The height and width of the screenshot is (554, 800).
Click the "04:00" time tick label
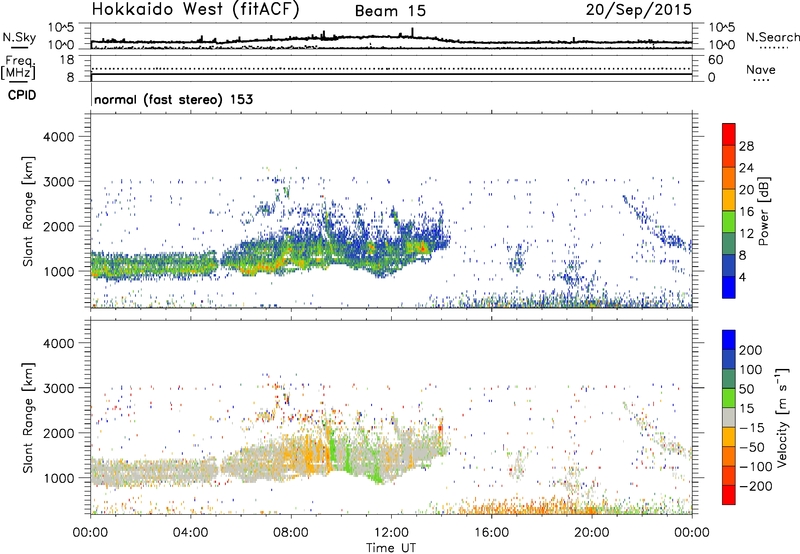point(190,533)
